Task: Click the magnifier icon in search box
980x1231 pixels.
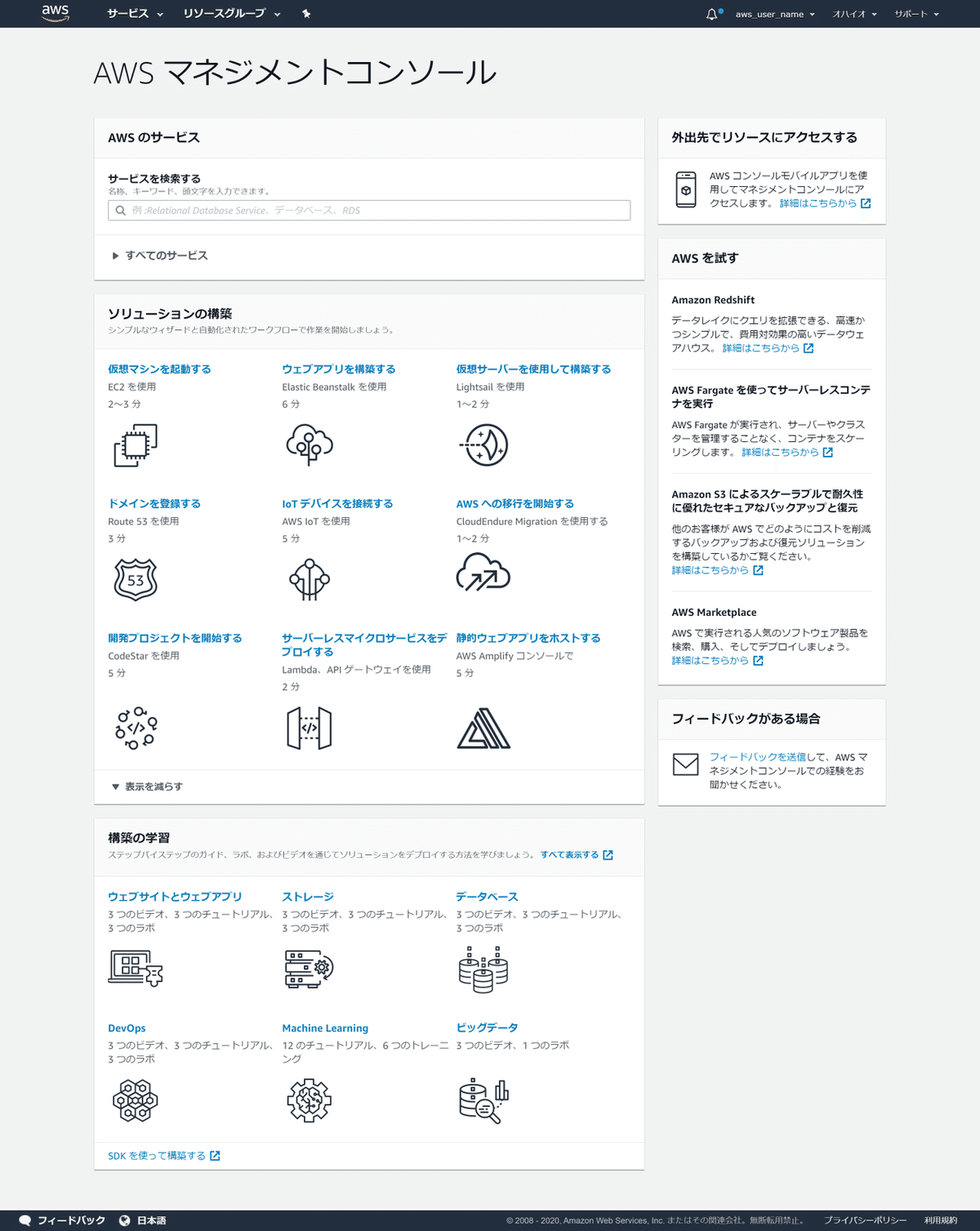Action: point(121,211)
